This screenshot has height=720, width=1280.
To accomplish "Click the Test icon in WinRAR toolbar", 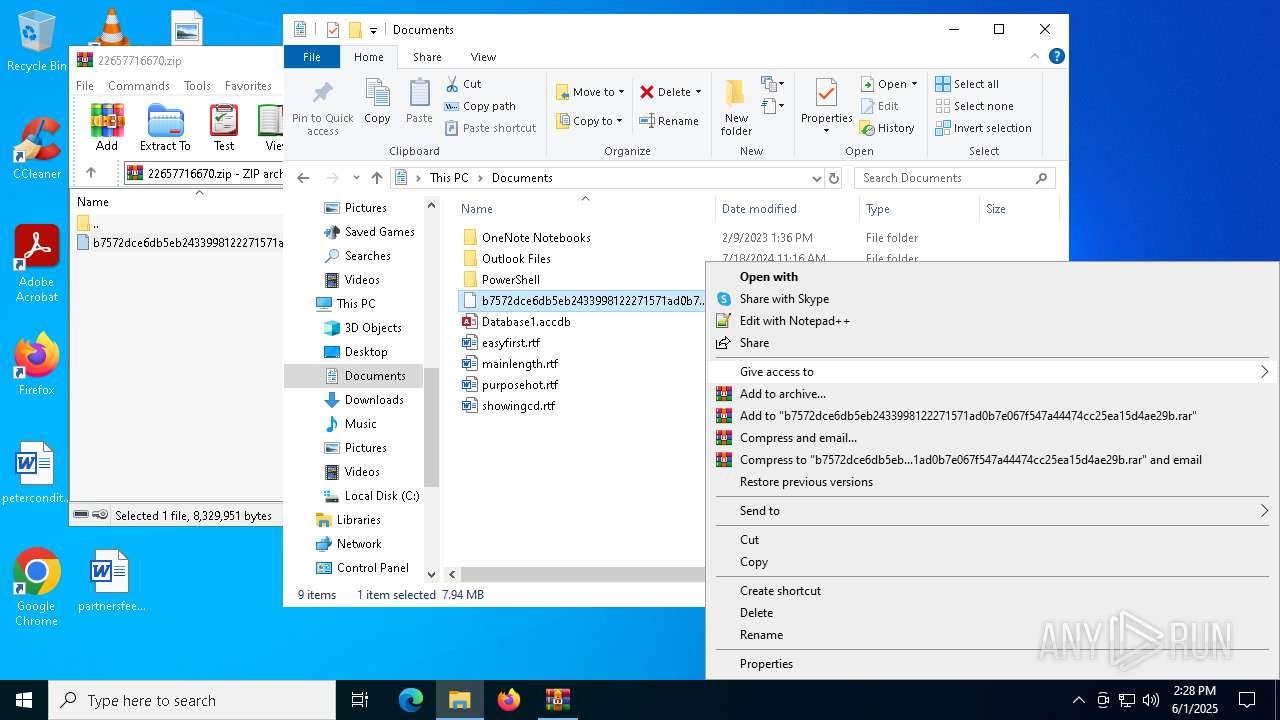I will pyautogui.click(x=224, y=120).
